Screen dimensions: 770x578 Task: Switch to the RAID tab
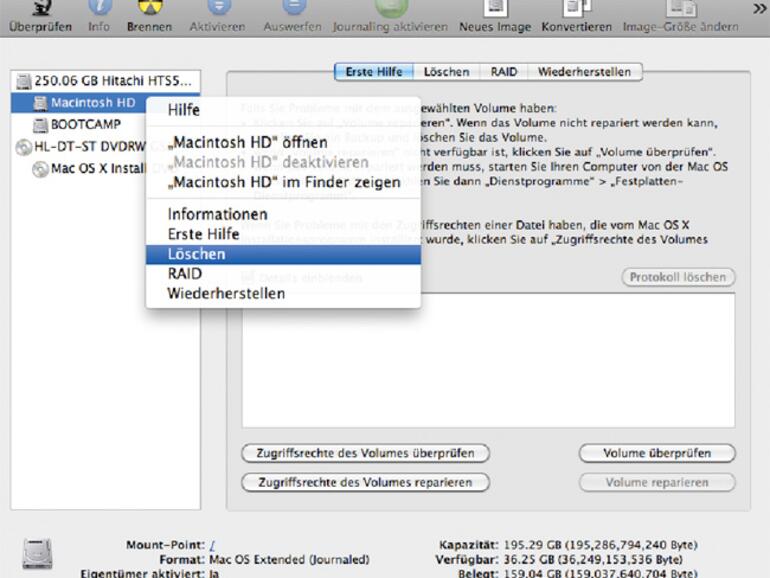(x=504, y=72)
